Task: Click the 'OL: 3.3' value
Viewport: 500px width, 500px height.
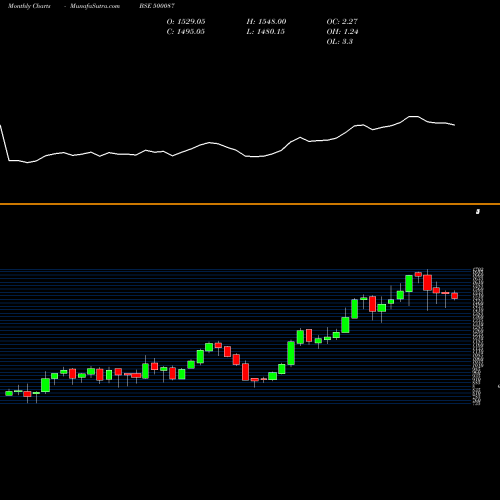Action: tap(340, 42)
